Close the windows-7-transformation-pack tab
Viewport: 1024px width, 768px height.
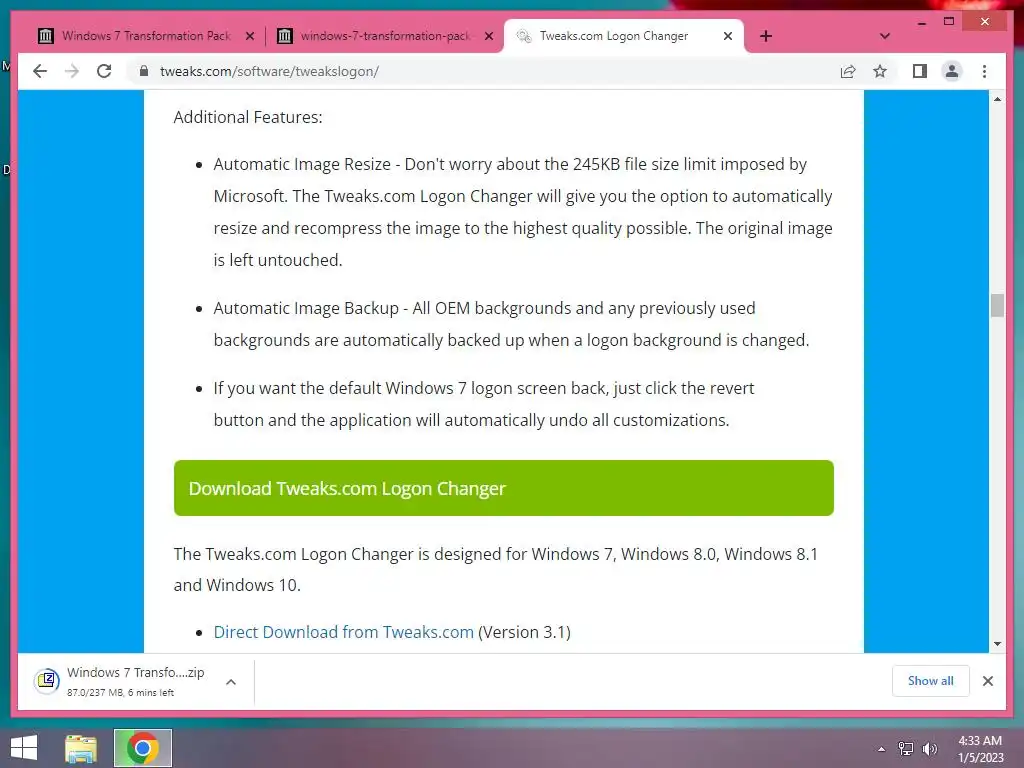tap(488, 36)
